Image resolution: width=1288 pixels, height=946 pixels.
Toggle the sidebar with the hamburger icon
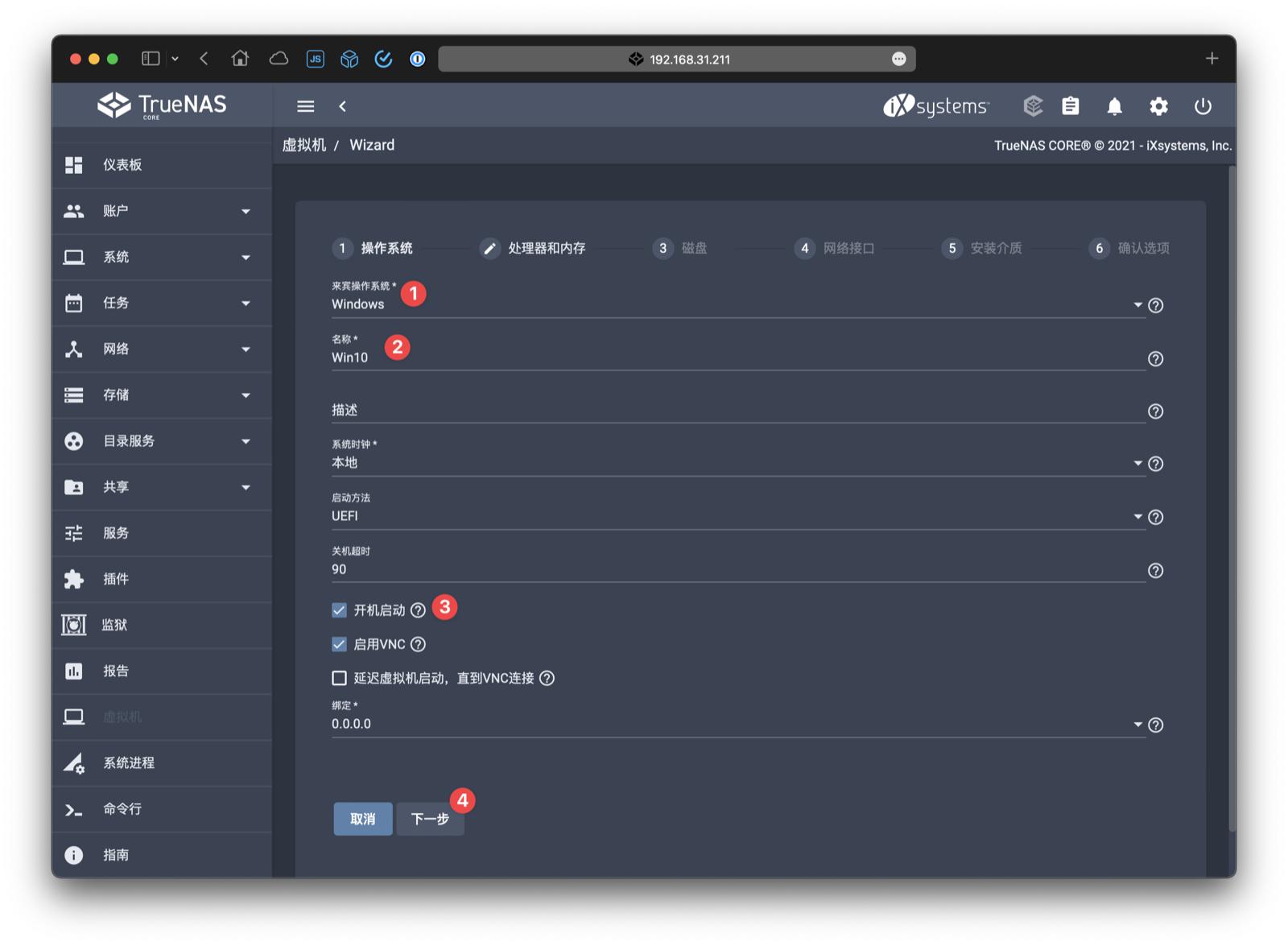(x=304, y=105)
